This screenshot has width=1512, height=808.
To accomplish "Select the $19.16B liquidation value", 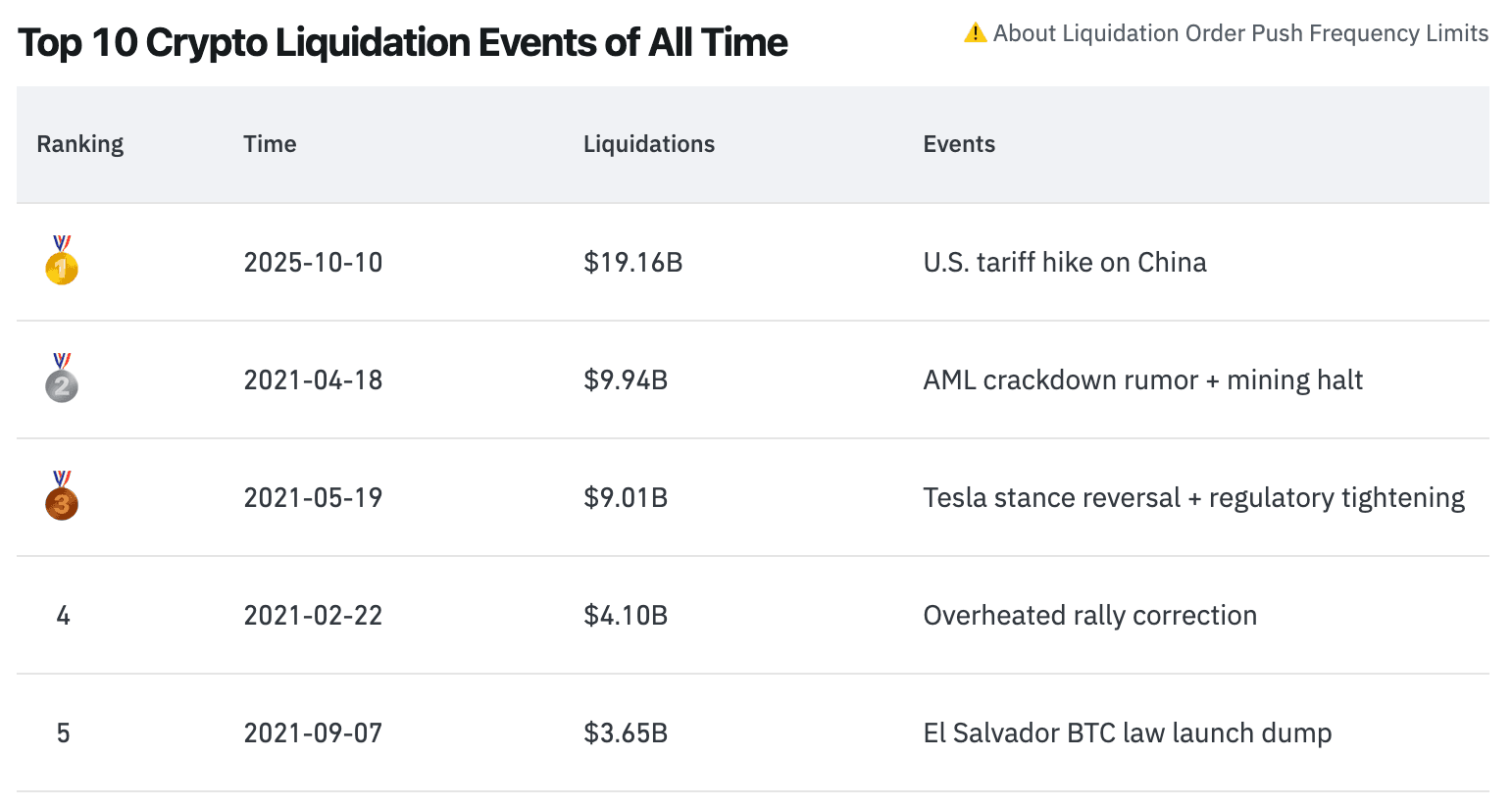I will point(631,262).
